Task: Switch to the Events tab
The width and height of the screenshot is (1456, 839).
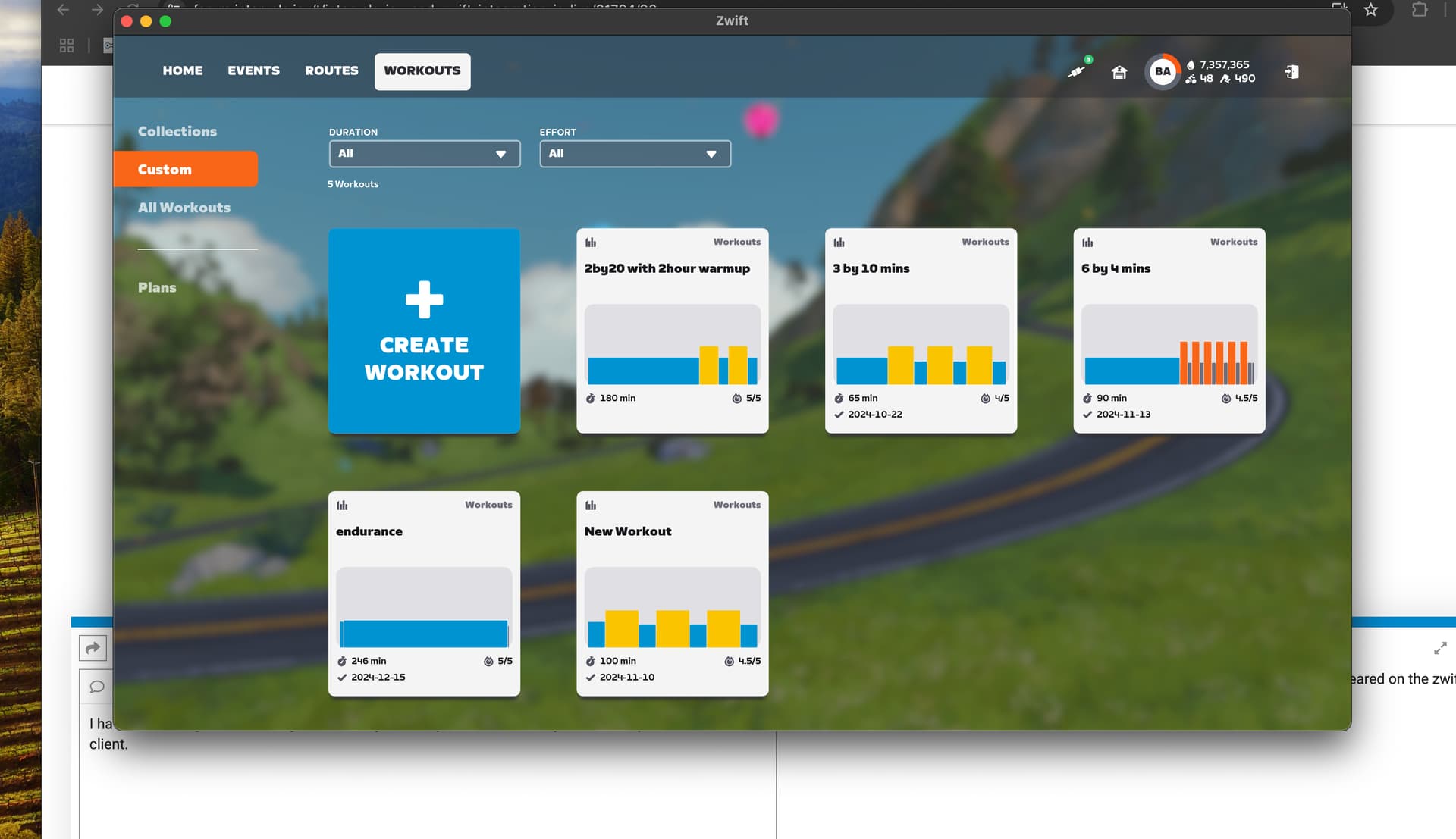Action: point(253,71)
